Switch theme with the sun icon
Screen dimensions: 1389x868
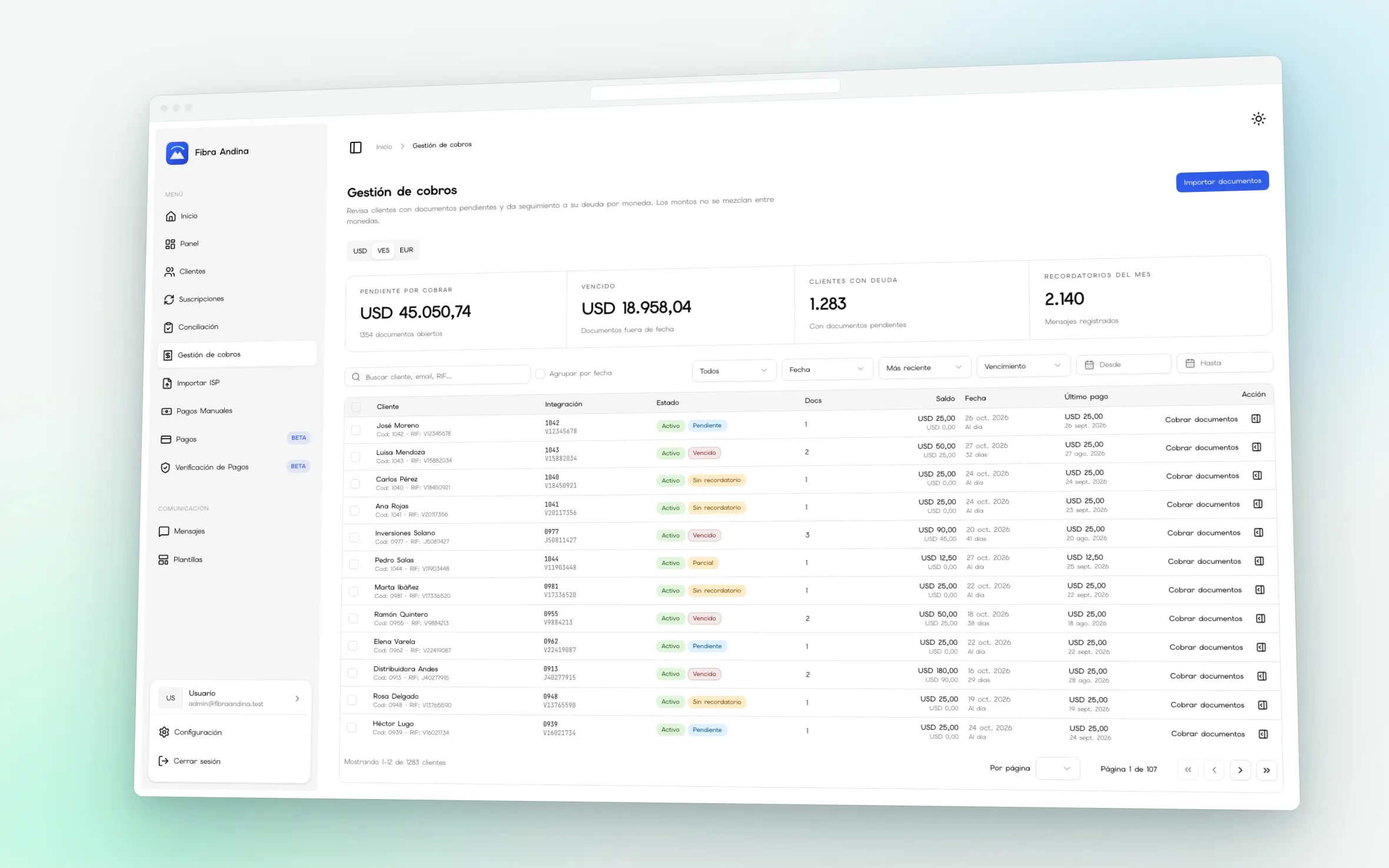(x=1258, y=119)
